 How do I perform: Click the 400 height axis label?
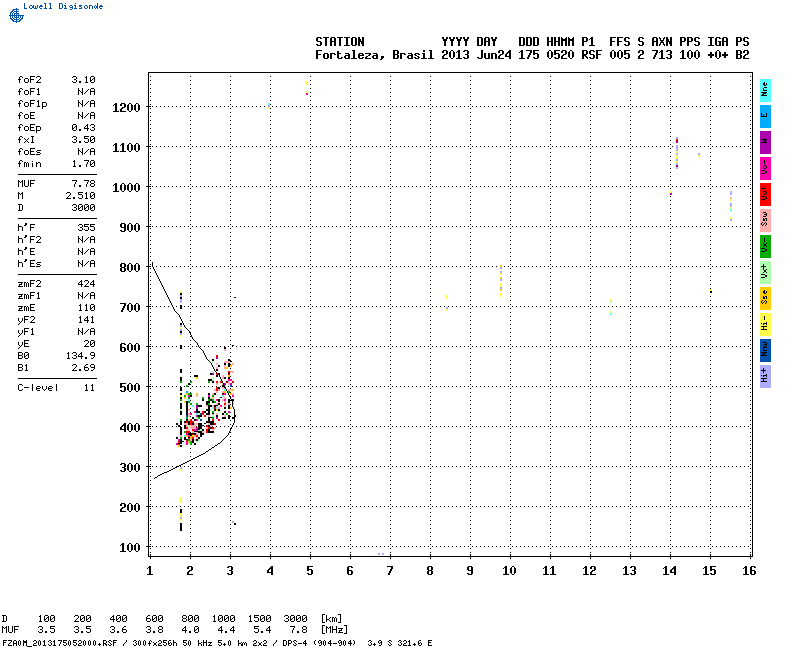(x=130, y=428)
